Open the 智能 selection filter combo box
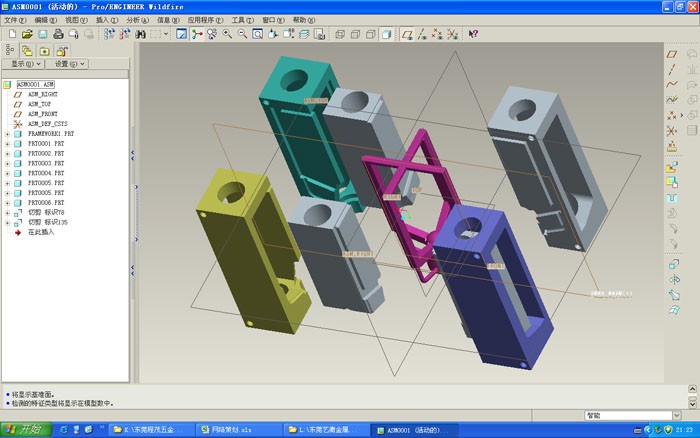The image size is (700, 438). [633, 416]
